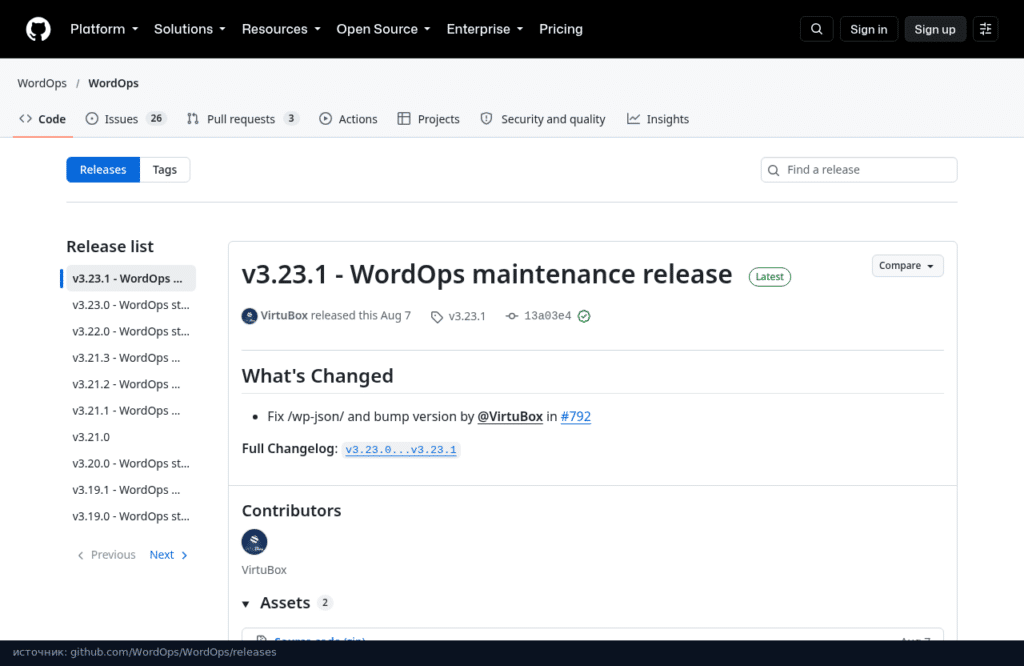Select v3.21.2 in the release list
1024x666 pixels.
point(131,384)
